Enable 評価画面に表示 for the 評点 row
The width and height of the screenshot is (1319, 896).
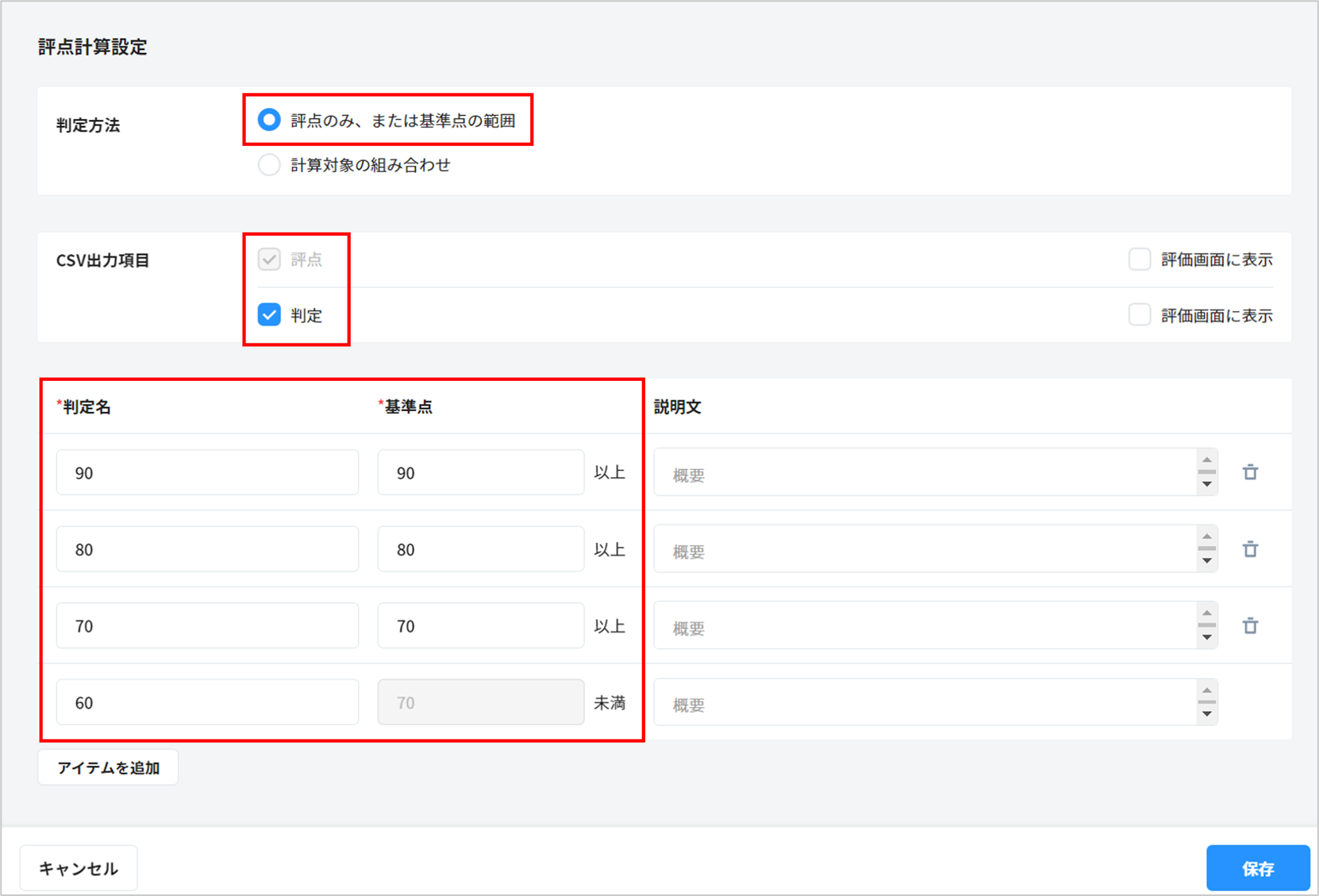click(x=1140, y=260)
